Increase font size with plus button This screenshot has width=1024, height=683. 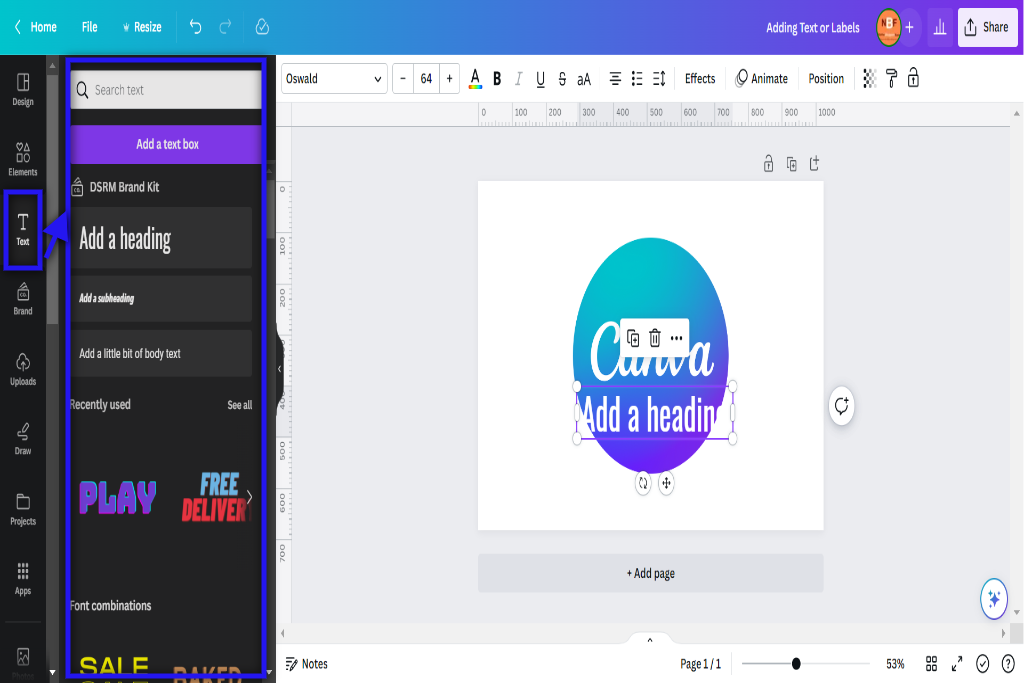[x=449, y=78]
